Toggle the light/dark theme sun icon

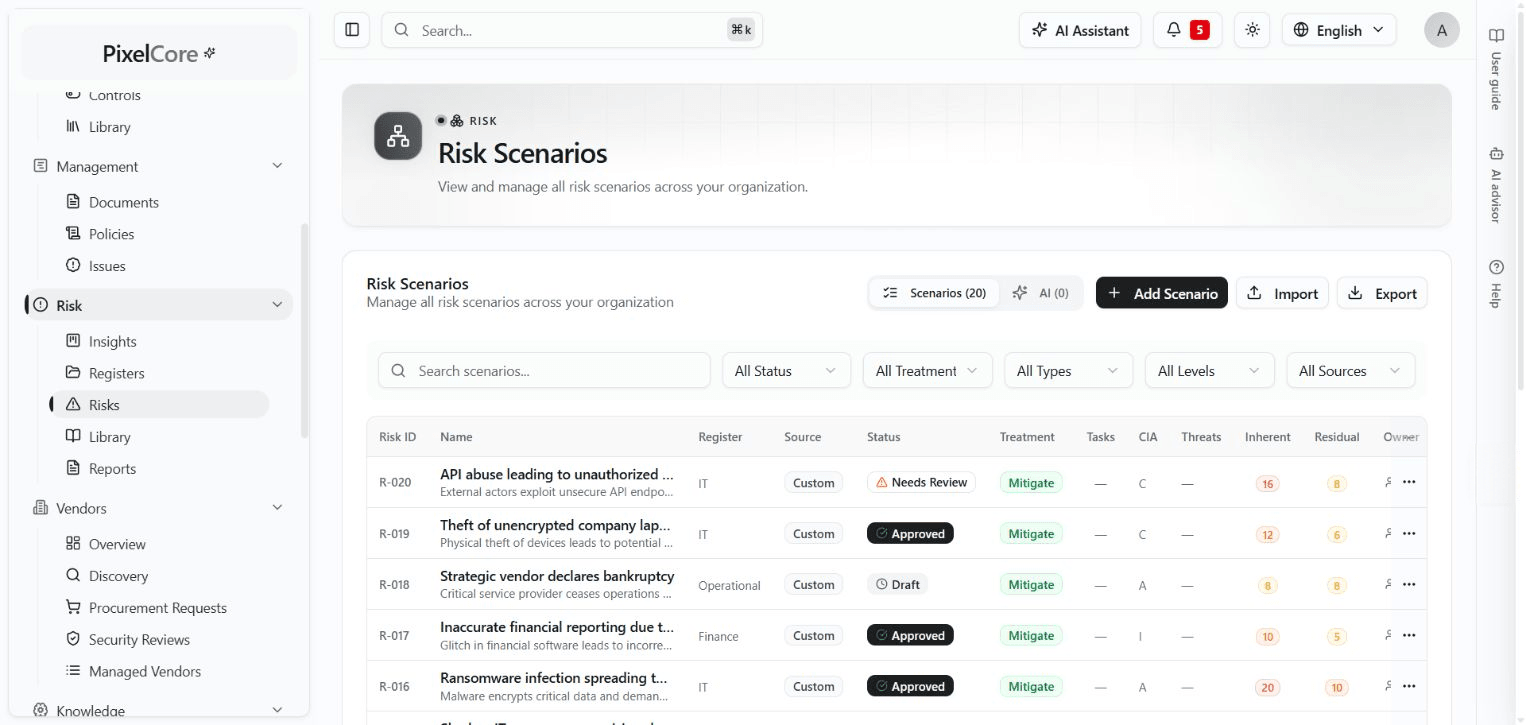[1252, 30]
